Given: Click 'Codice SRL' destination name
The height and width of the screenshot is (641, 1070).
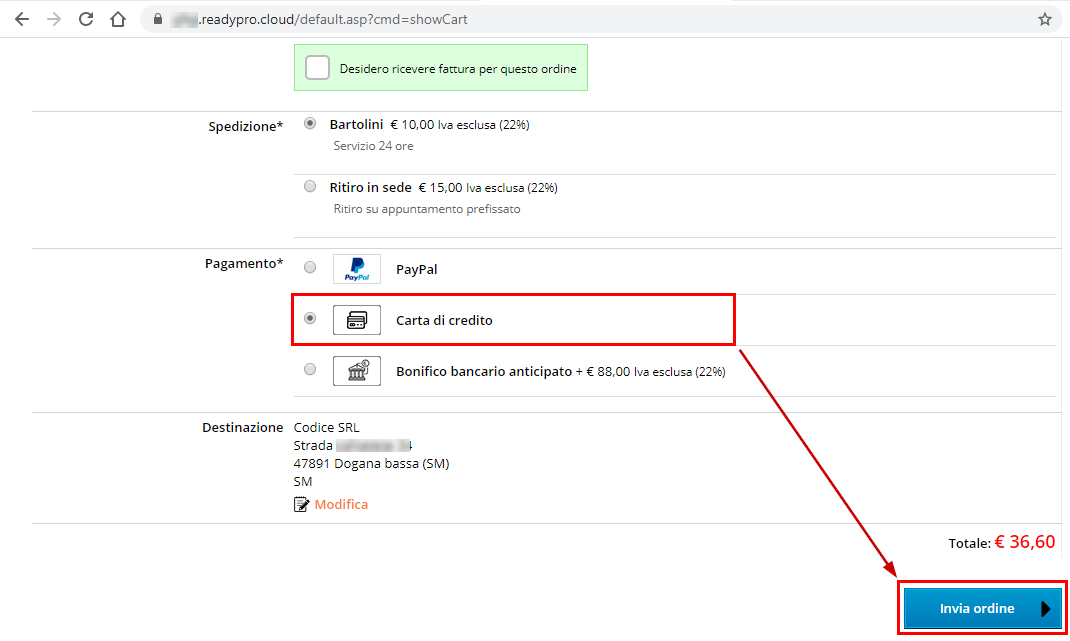Looking at the screenshot, I should pos(326,427).
